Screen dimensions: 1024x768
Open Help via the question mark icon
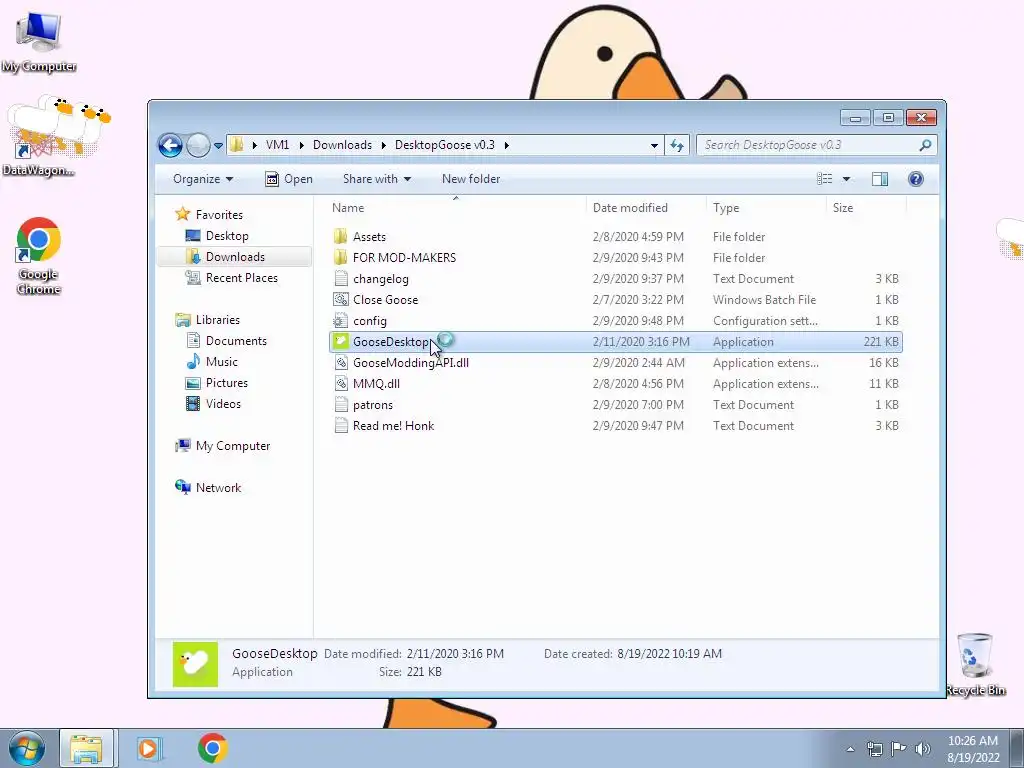coord(916,179)
